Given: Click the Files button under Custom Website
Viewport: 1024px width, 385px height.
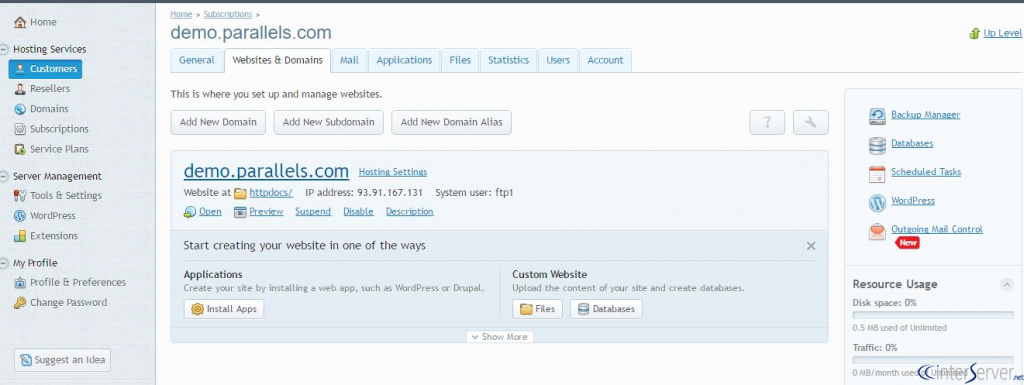Looking at the screenshot, I should (x=537, y=309).
